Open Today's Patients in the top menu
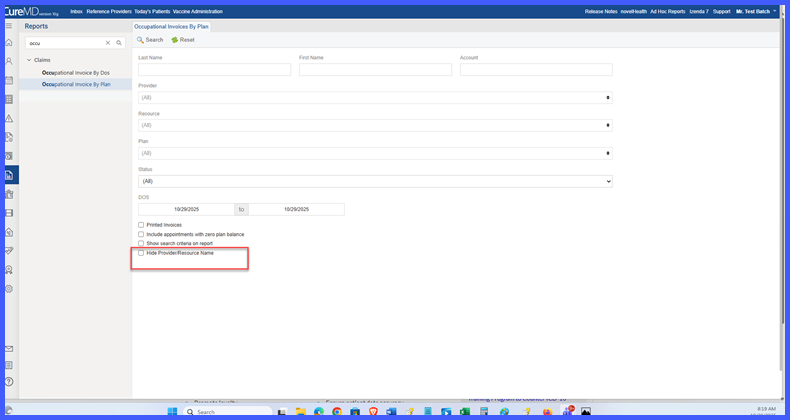This screenshot has height=420, width=790. pyautogui.click(x=152, y=11)
